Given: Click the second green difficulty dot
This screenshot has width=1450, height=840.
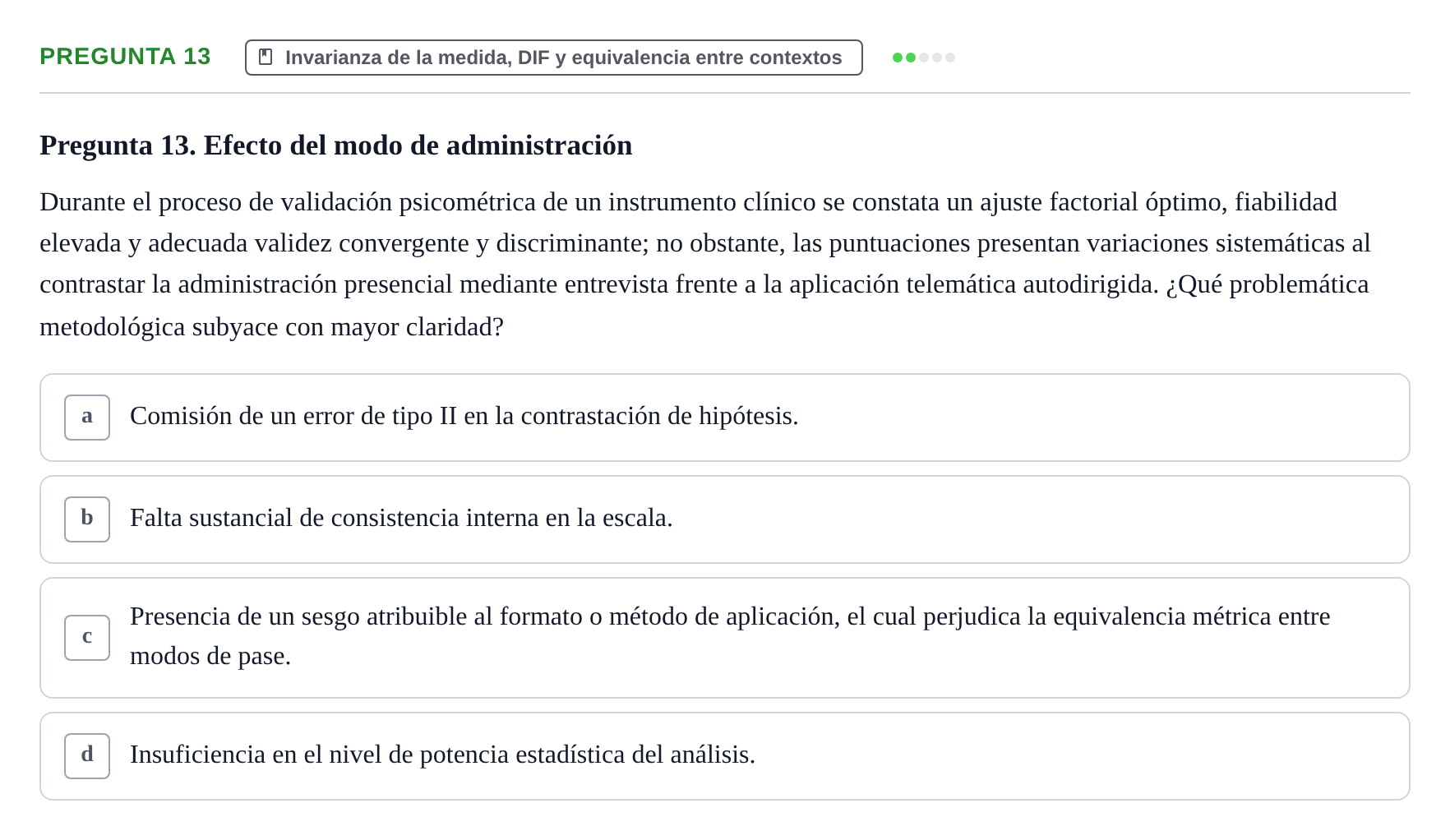Looking at the screenshot, I should [911, 58].
